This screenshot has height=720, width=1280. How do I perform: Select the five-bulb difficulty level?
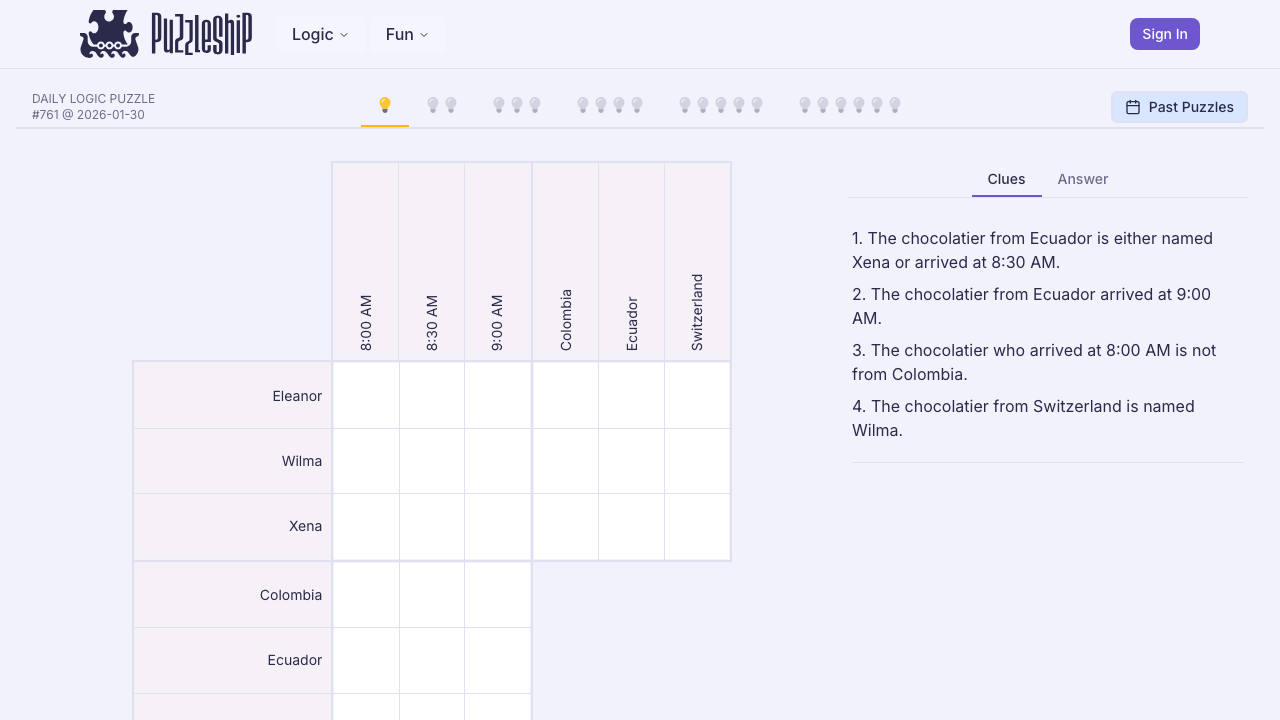720,103
